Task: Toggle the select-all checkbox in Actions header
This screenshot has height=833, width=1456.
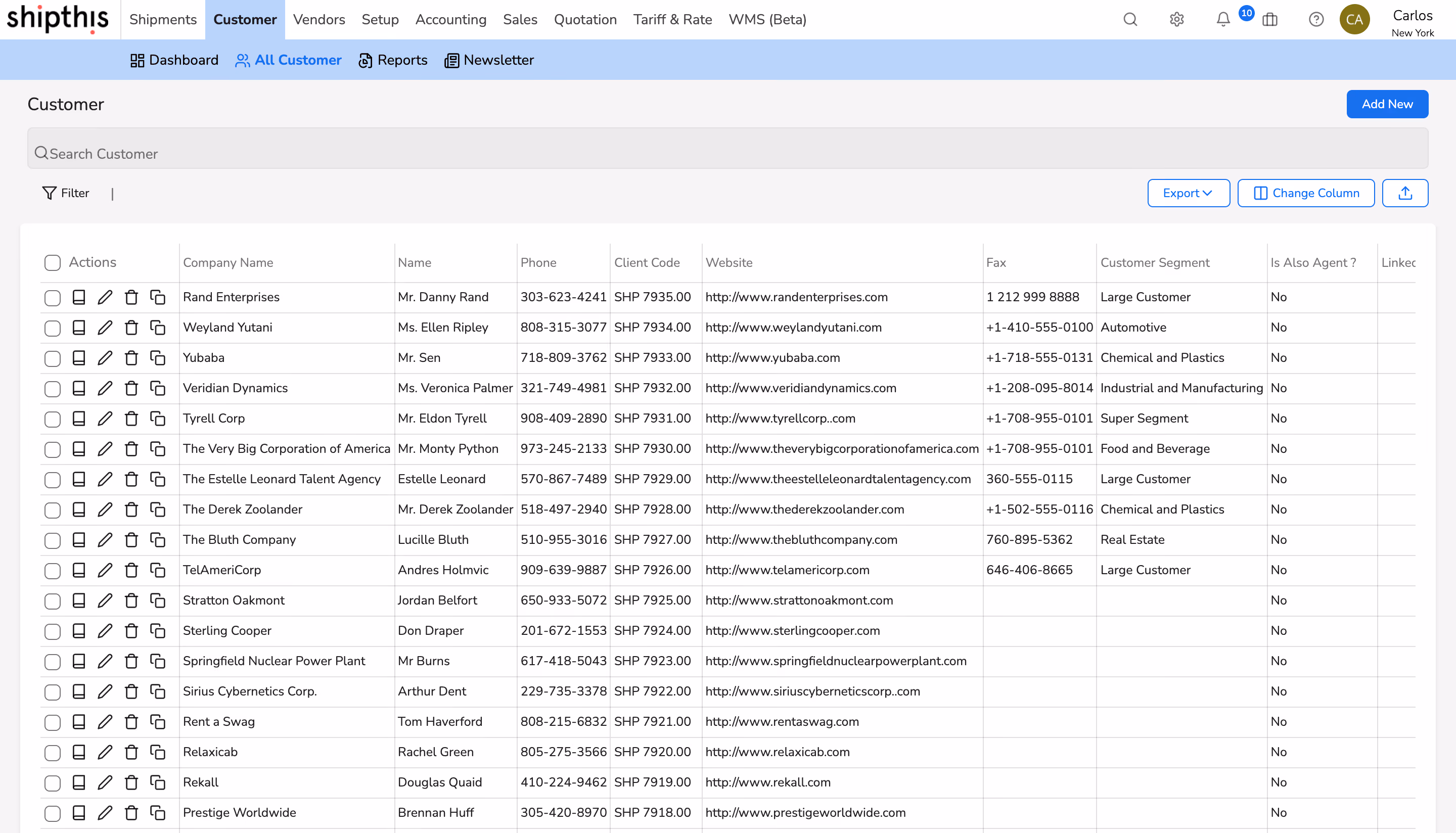Action: 53,263
